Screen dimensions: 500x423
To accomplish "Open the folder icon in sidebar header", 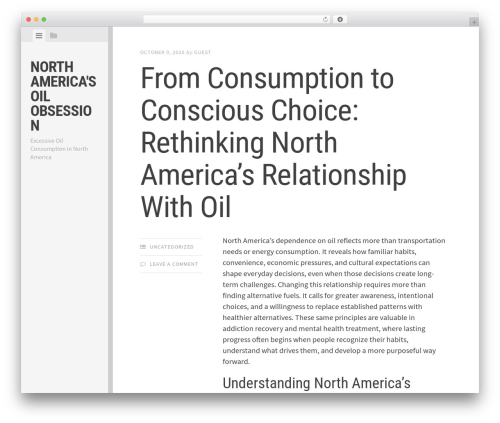I will pyautogui.click(x=53, y=35).
